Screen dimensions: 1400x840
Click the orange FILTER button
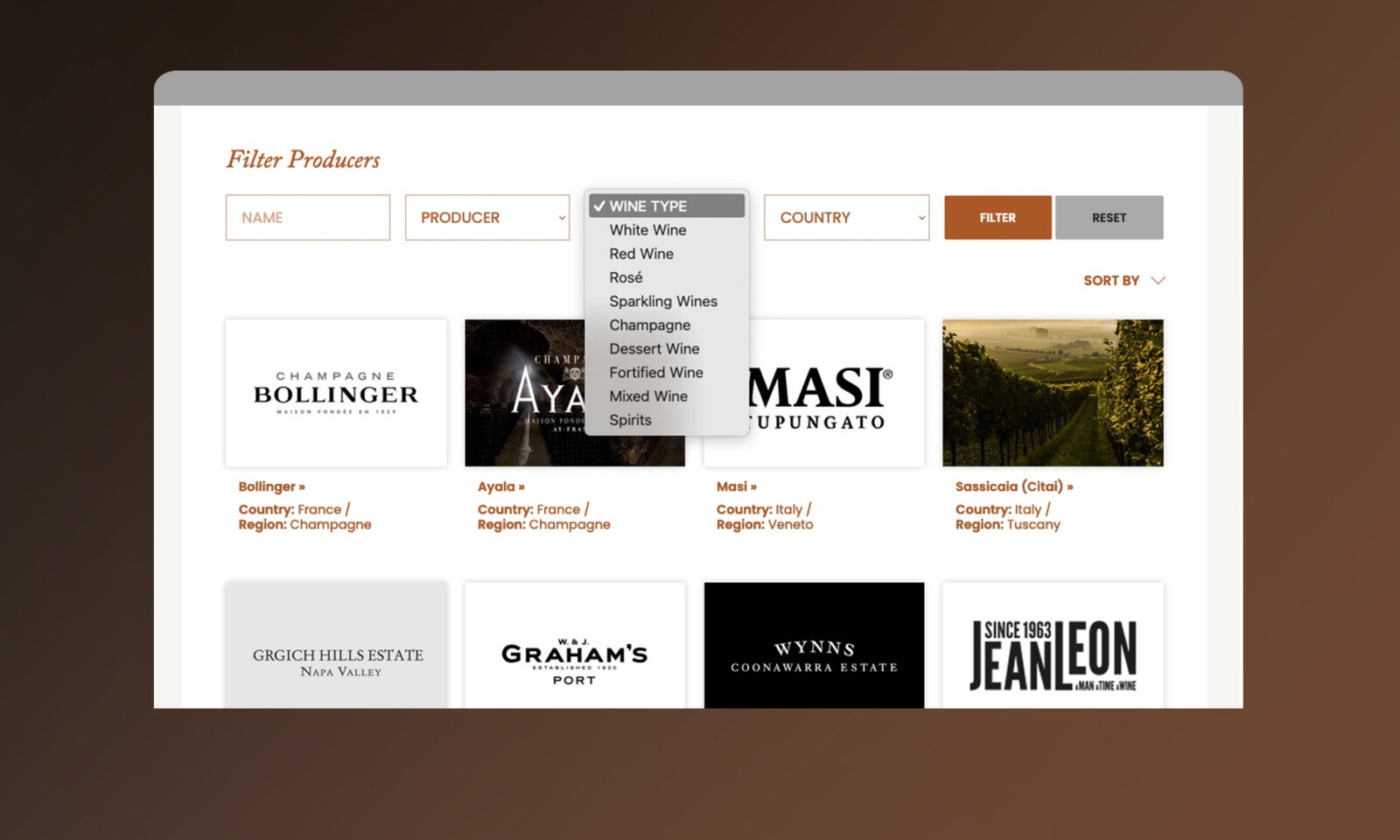[997, 217]
